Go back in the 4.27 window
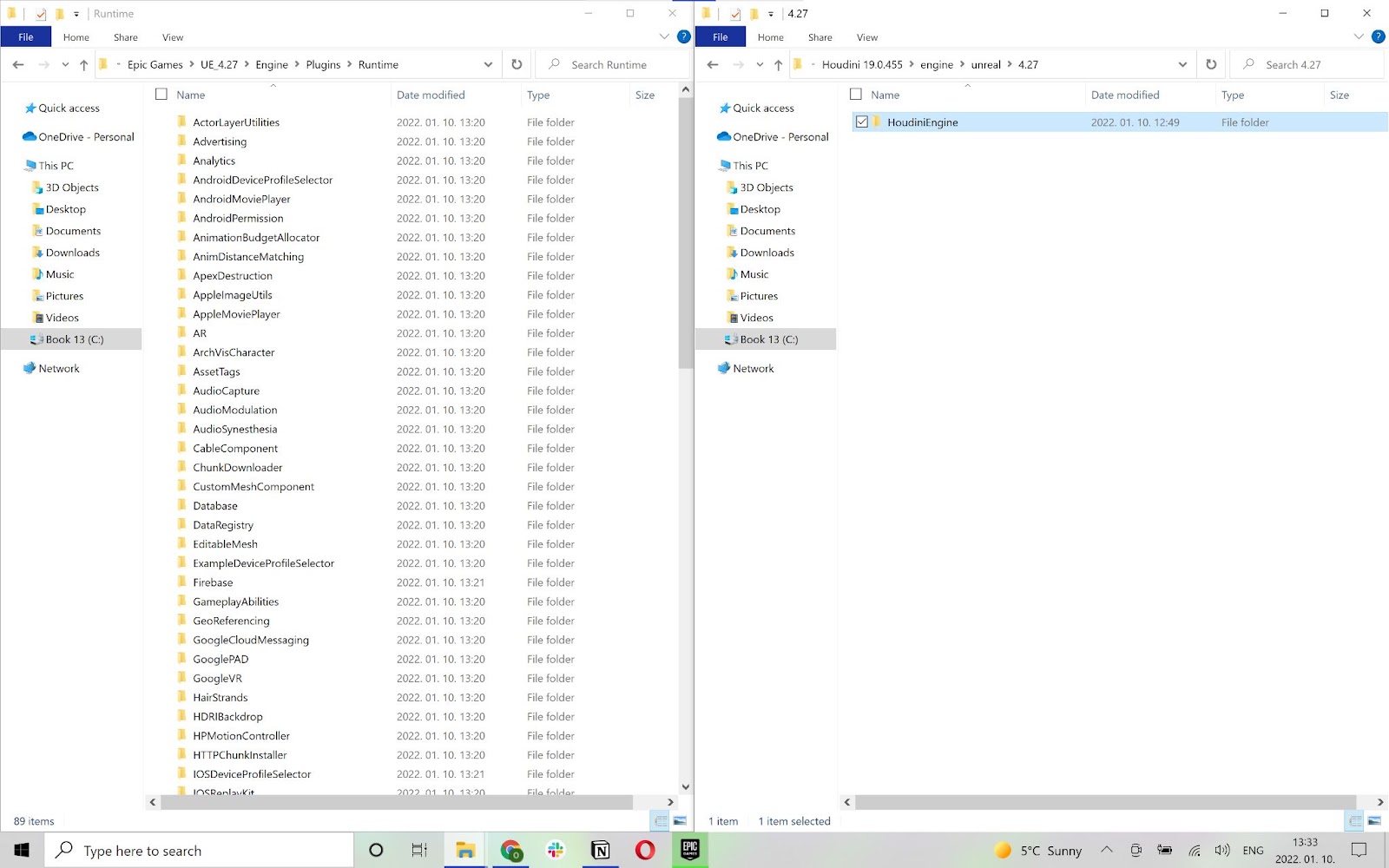The width and height of the screenshot is (1389, 868). pyautogui.click(x=713, y=64)
